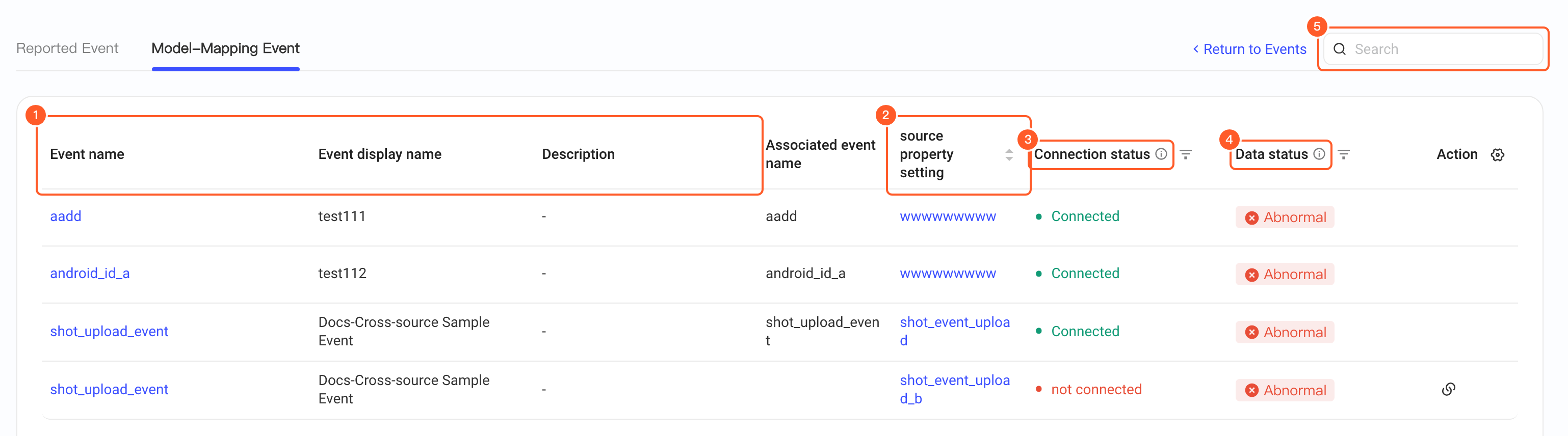Click the aadd row source property wwwwwwwwww

click(x=948, y=216)
